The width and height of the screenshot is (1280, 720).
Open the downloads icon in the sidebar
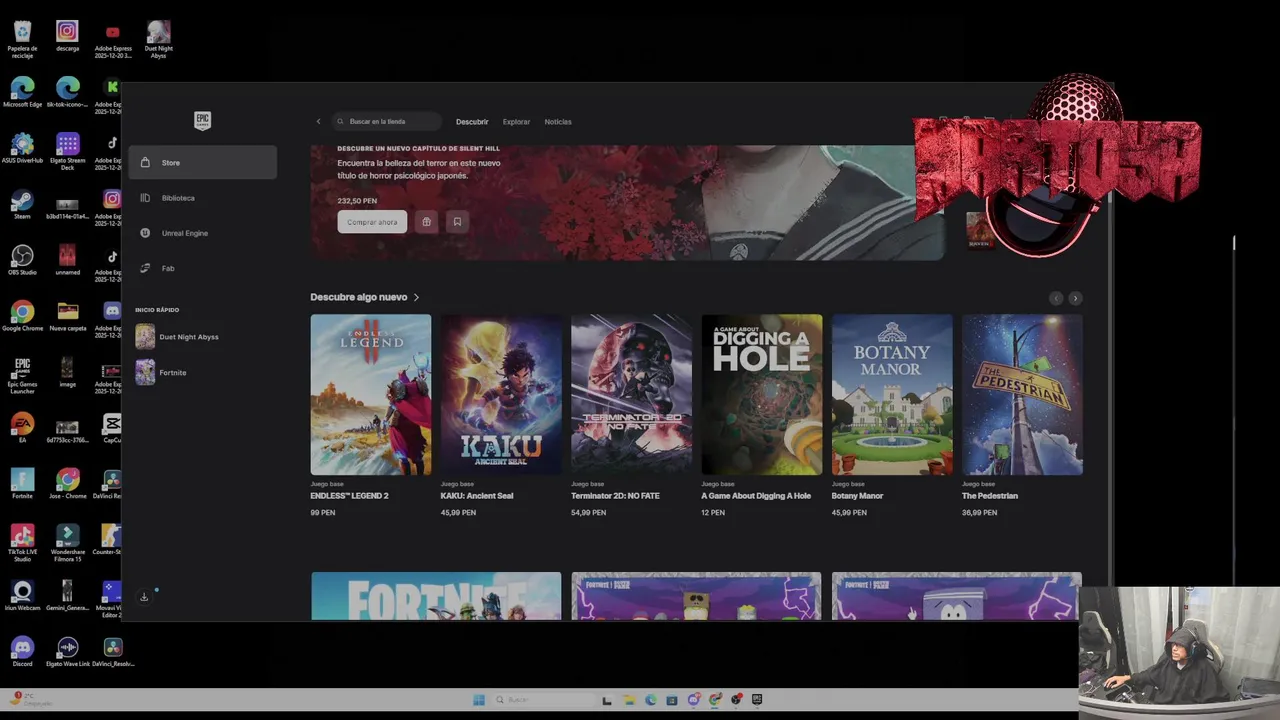pyautogui.click(x=144, y=597)
